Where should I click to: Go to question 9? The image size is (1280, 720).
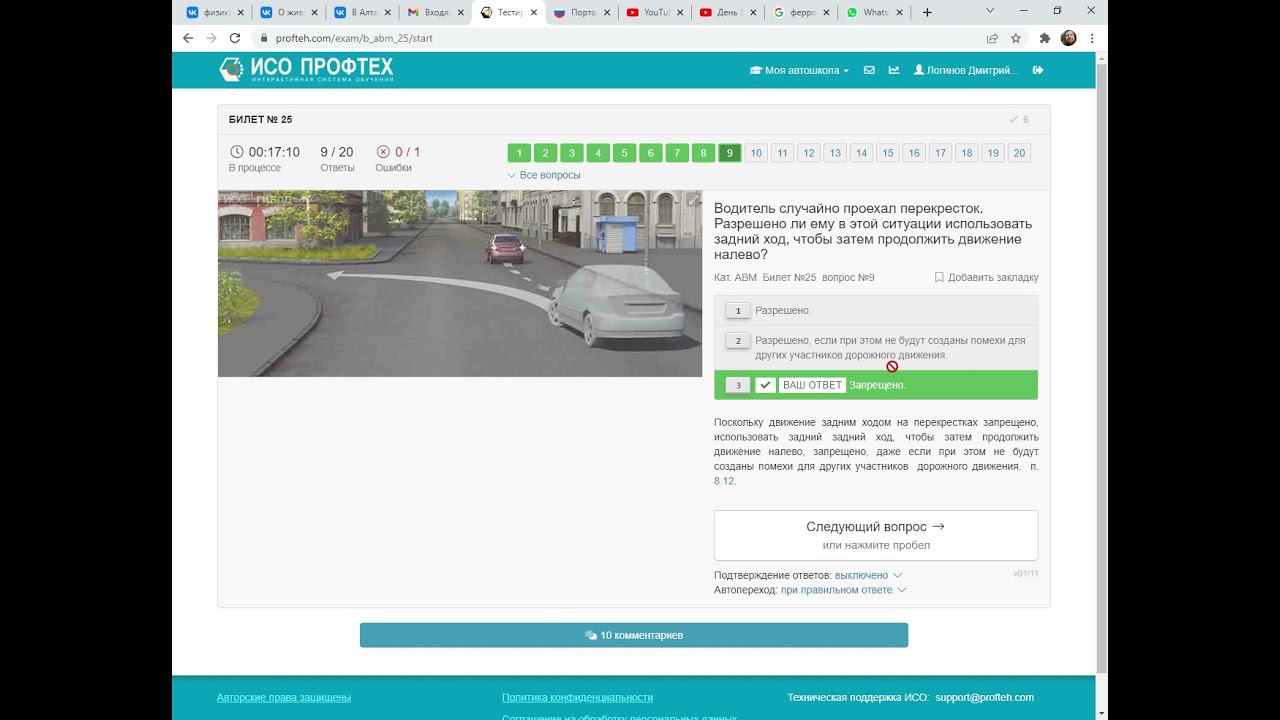pyautogui.click(x=729, y=153)
